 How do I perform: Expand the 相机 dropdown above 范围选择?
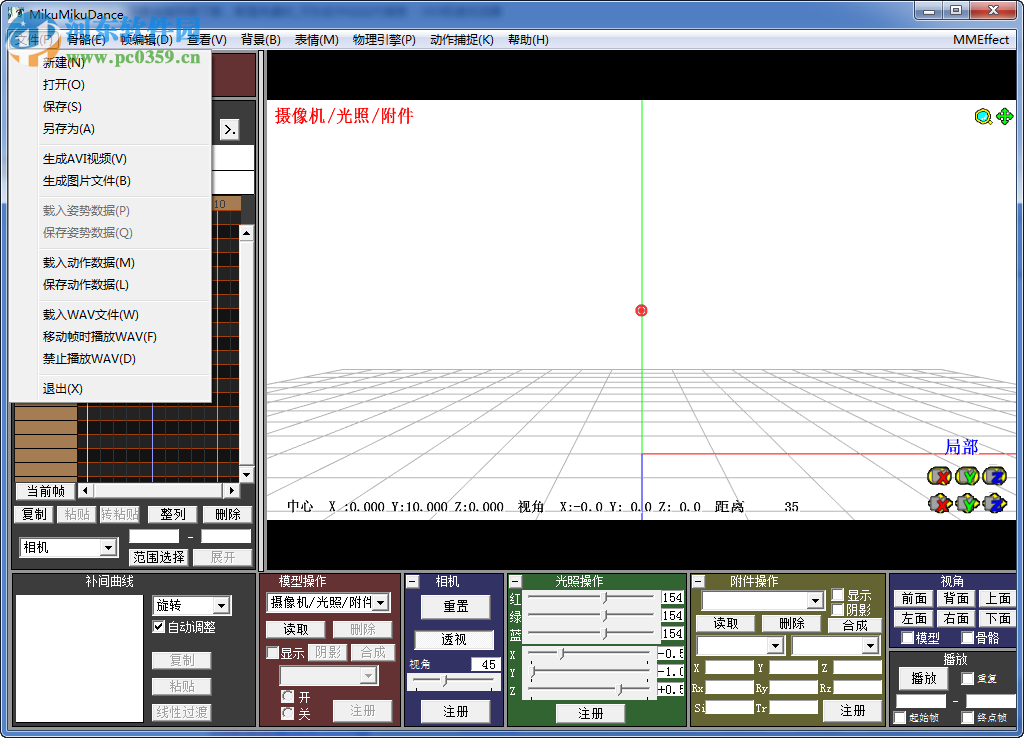[108, 548]
